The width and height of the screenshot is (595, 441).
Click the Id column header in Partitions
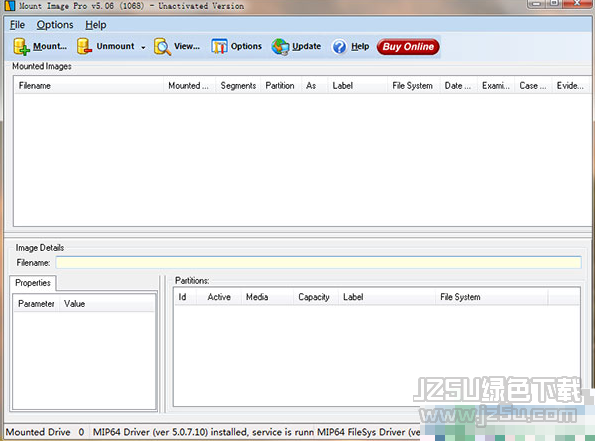tap(185, 297)
